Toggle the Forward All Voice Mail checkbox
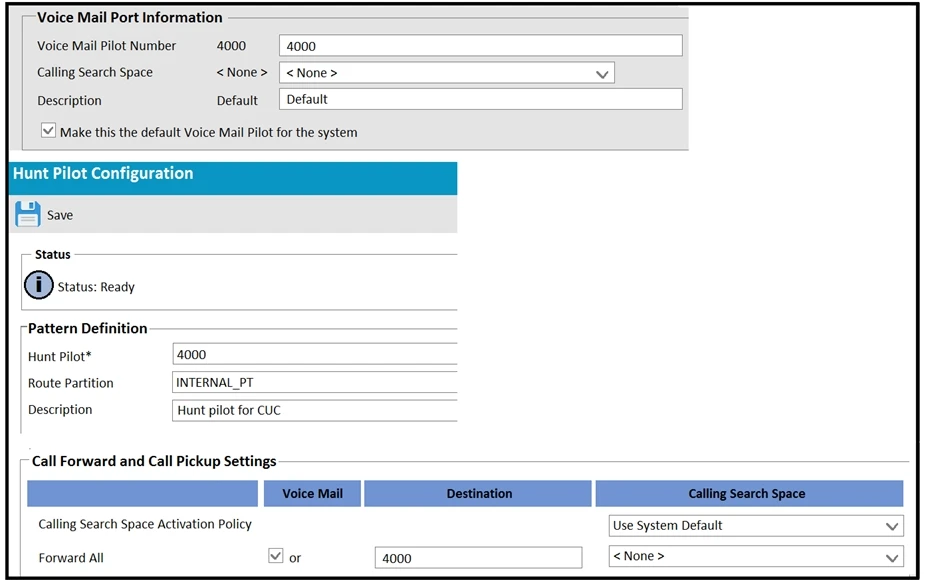The image size is (926, 586). pos(276,556)
